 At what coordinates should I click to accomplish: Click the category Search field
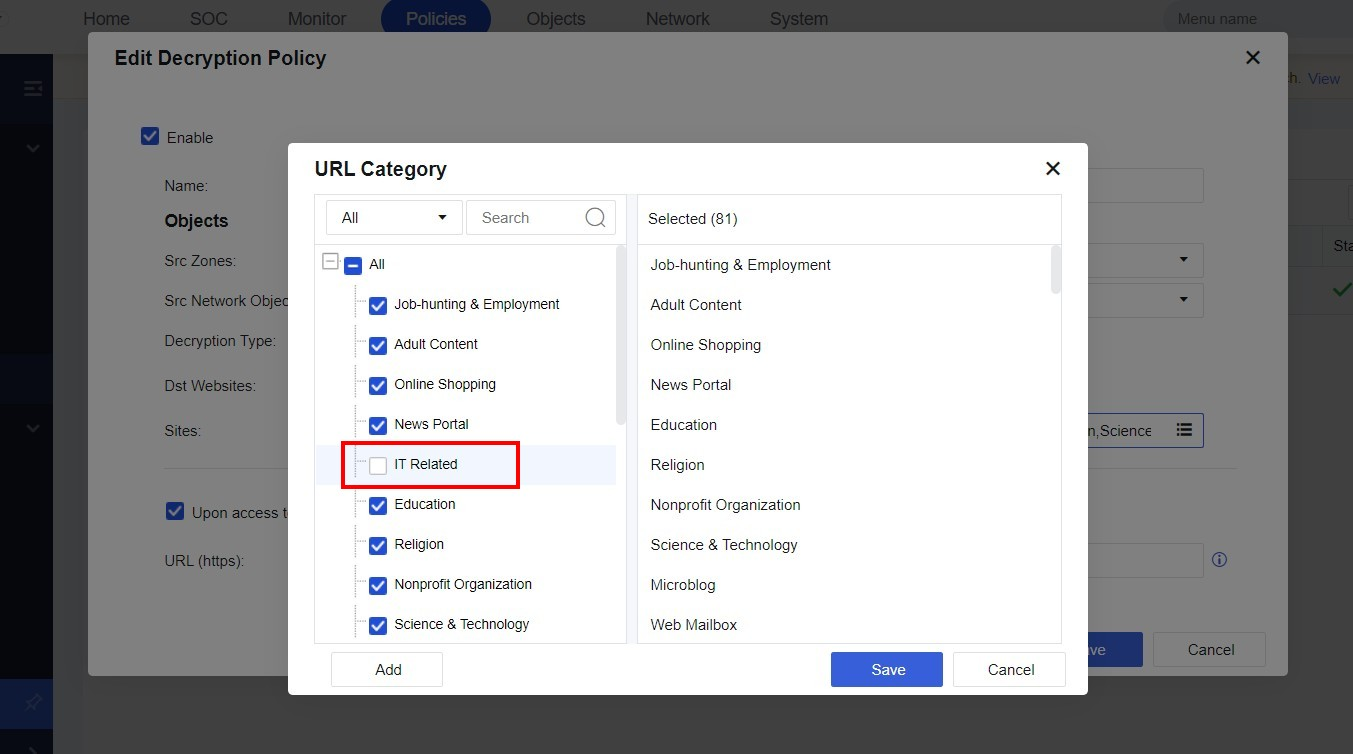point(540,217)
